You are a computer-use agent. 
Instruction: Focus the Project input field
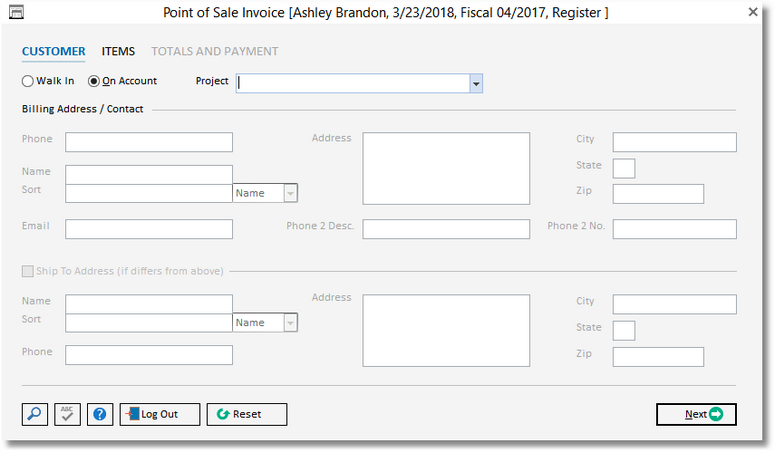(353, 83)
